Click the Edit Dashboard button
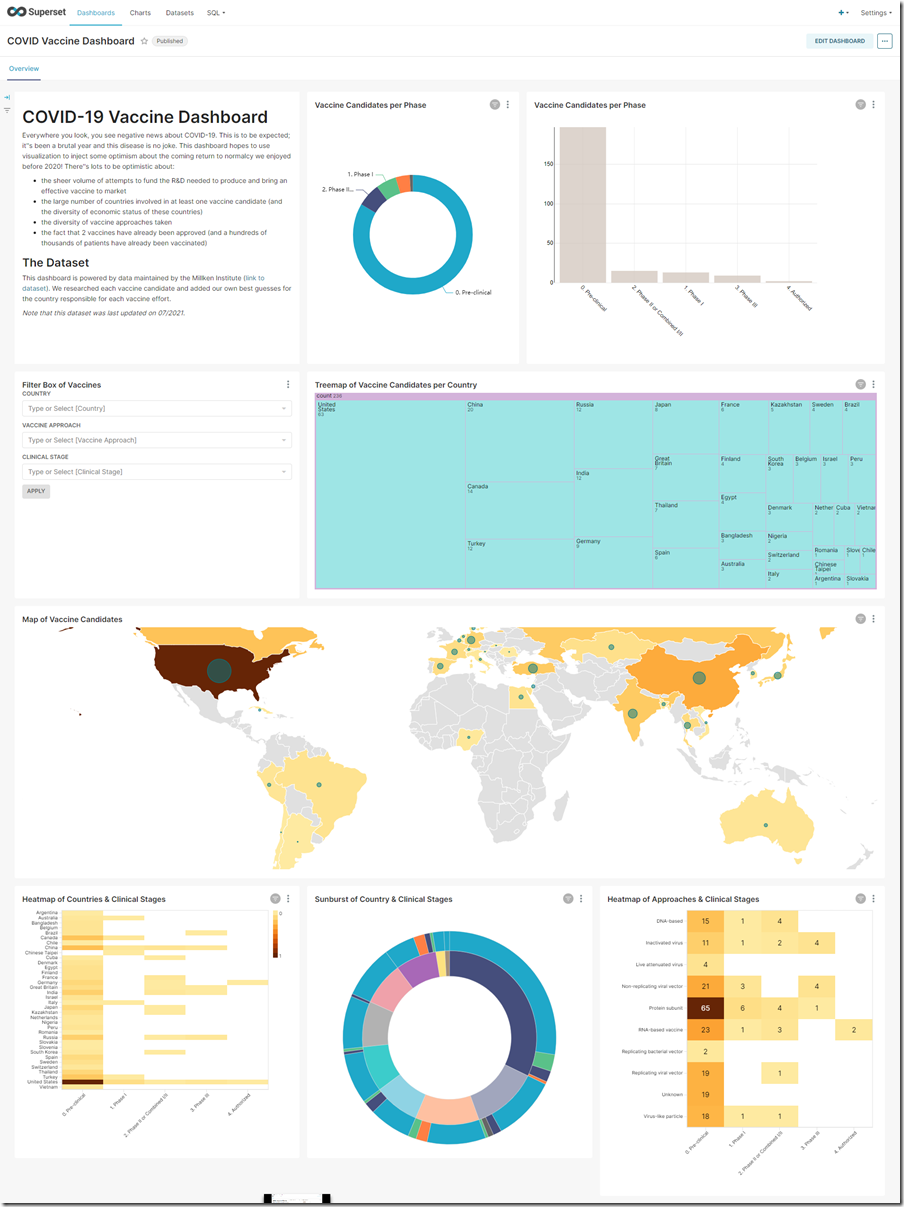Screen dimensions: 904x1207 (x=839, y=41)
